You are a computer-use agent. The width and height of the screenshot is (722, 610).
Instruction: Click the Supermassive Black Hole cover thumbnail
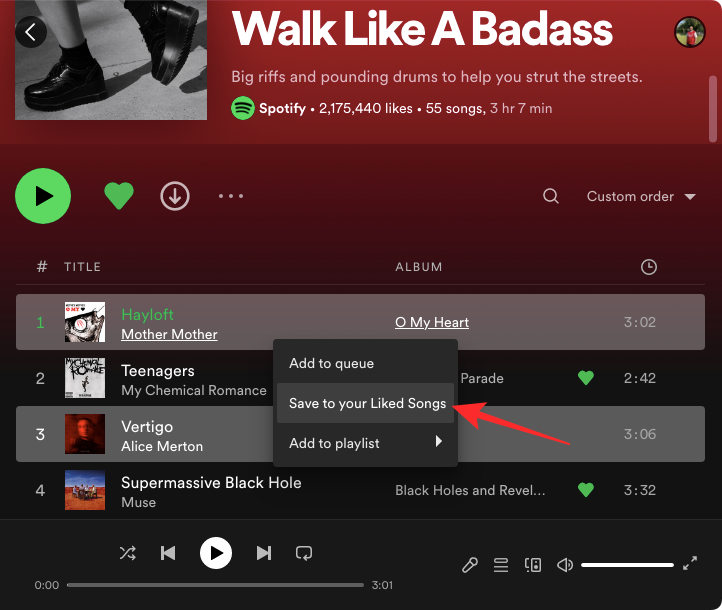click(x=85, y=490)
